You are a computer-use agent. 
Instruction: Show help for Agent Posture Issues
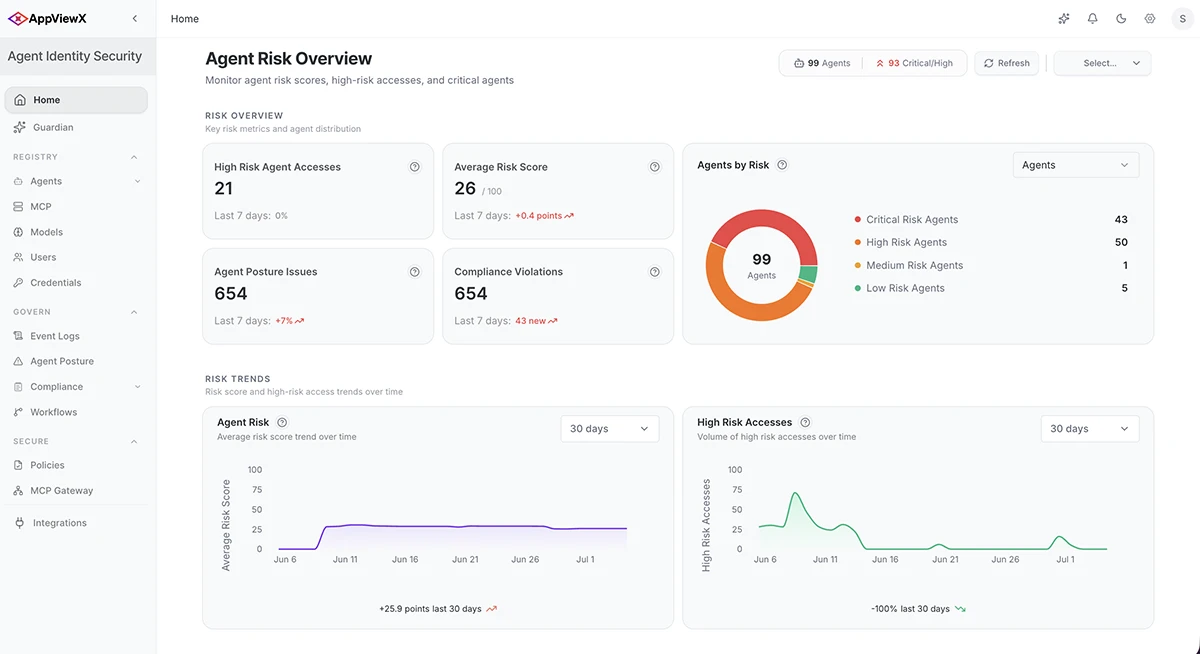tap(415, 272)
